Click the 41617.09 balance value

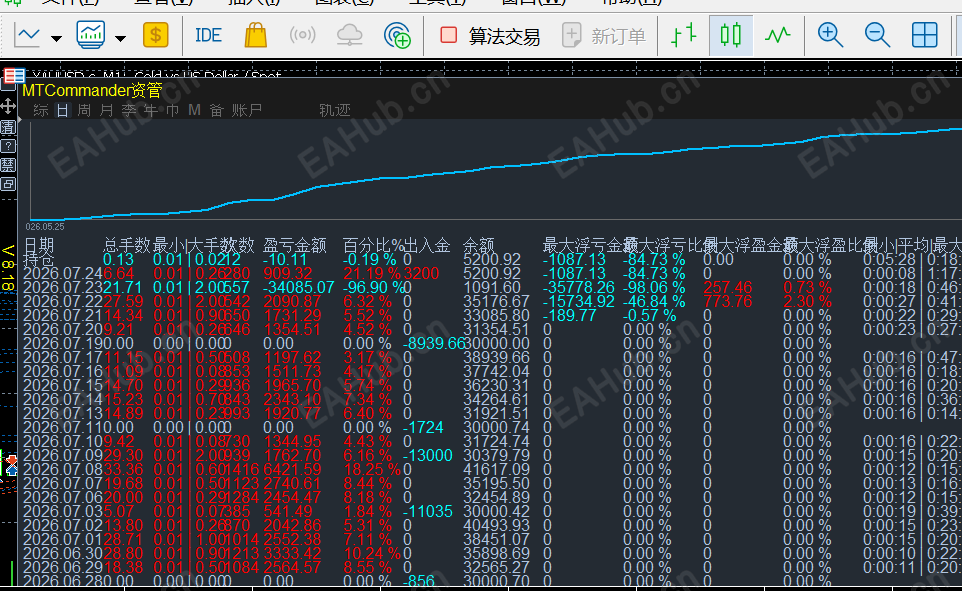click(496, 470)
